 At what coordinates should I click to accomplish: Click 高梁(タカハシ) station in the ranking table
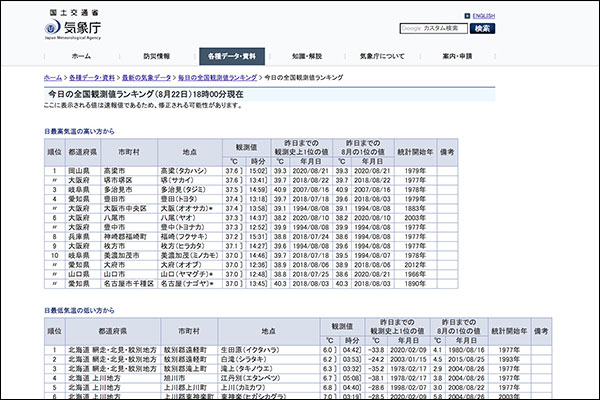coord(184,171)
